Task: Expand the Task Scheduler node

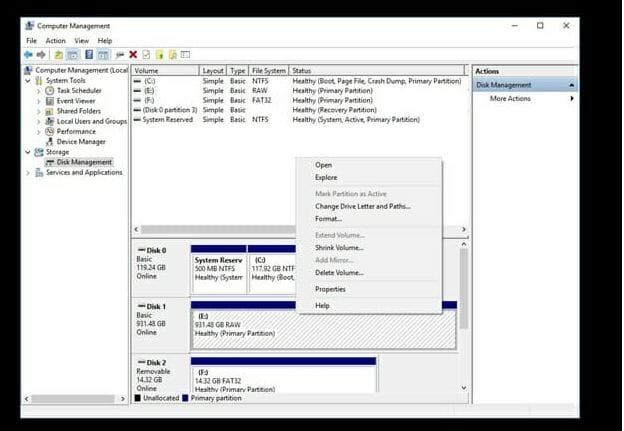Action: [39, 91]
